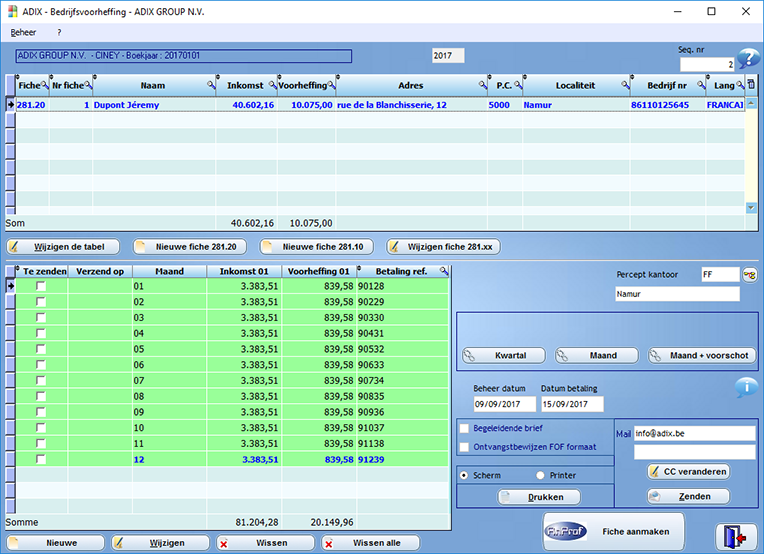The height and width of the screenshot is (554, 764).
Task: Click the bottom Wijzigen button
Action: point(160,543)
